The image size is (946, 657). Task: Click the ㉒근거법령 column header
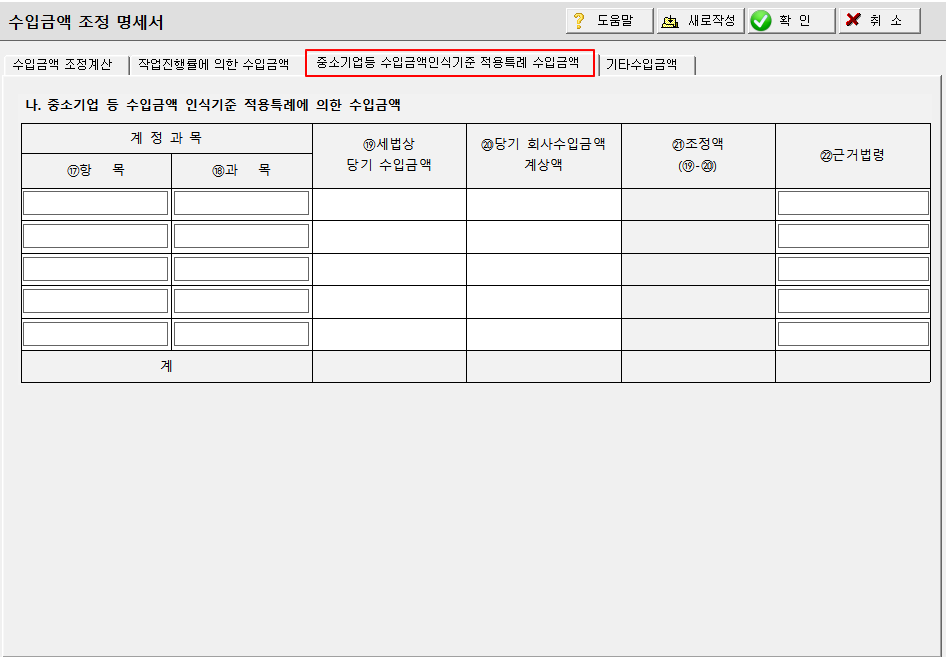tap(852, 156)
